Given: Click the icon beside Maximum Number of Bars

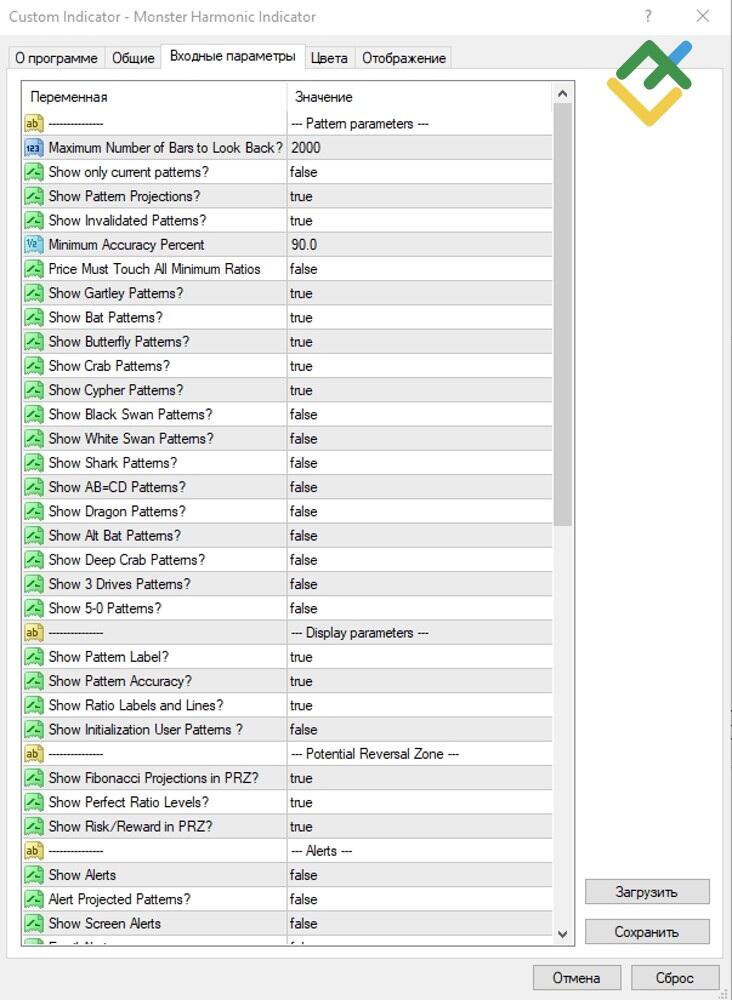Looking at the screenshot, I should [33, 148].
